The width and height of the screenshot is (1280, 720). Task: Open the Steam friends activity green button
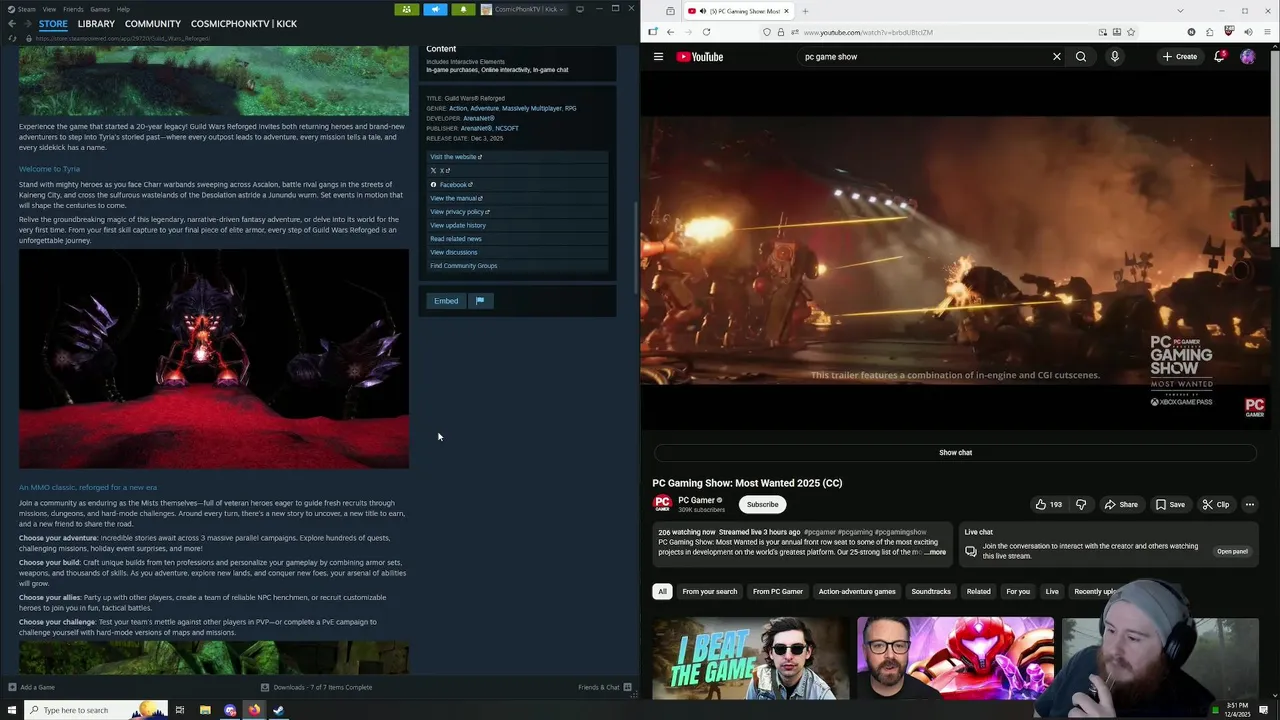(x=406, y=9)
